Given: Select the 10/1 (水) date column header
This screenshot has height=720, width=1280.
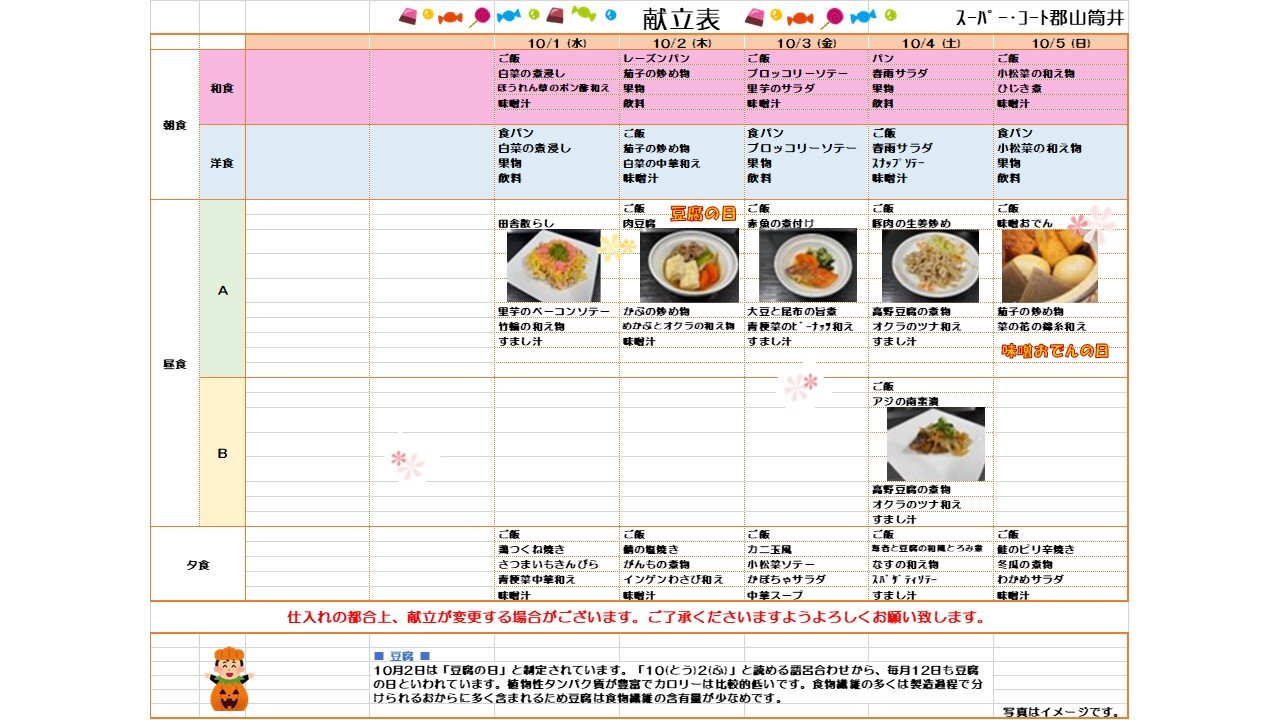Looking at the screenshot, I should (x=556, y=43).
